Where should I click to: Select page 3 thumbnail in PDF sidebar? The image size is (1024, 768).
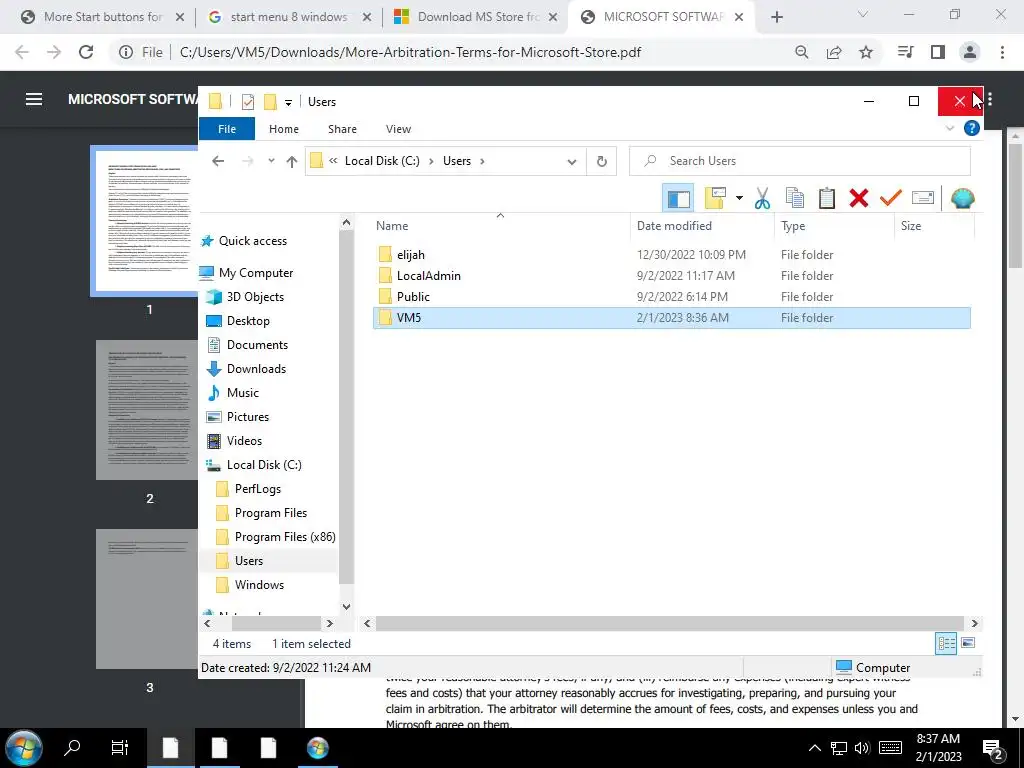pos(147,599)
